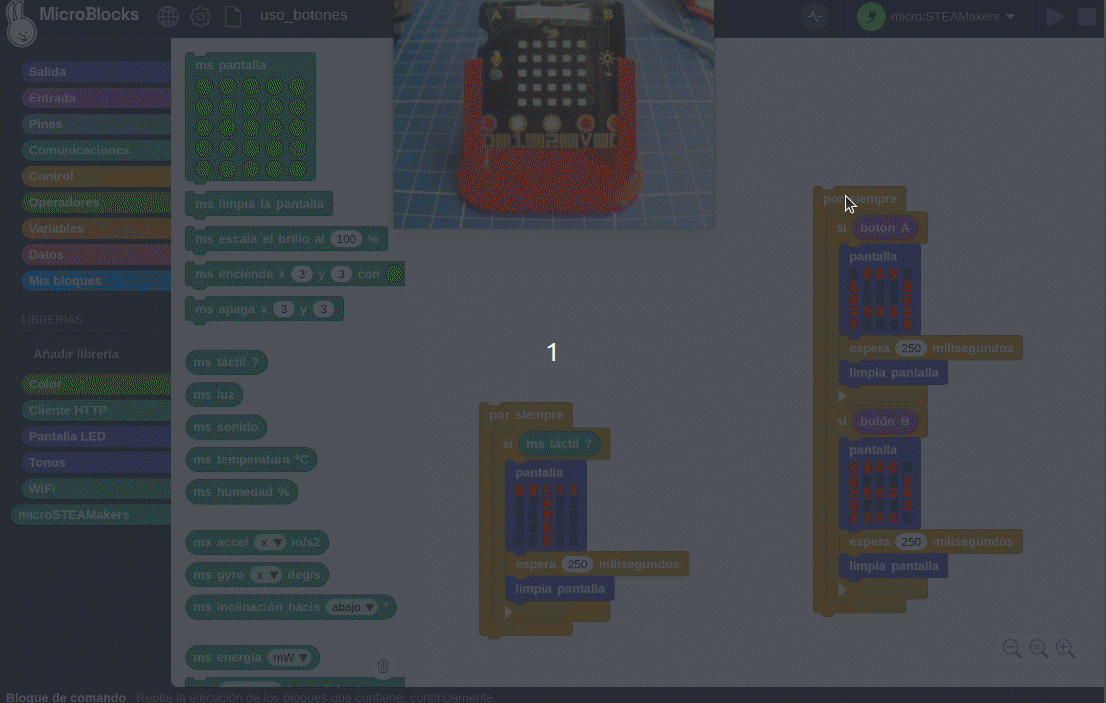Click the 250 field under botón A script
Screen dimensions: 1106x703
911,348
